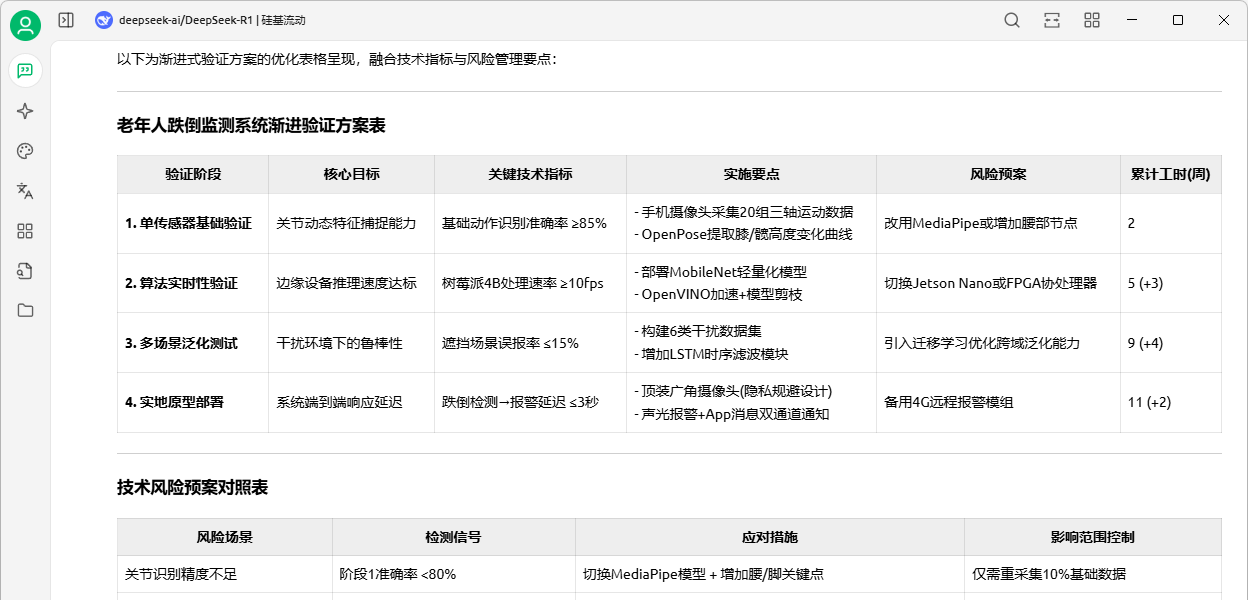Click 改用MediaPipe或增加腰部节点 cell

click(999, 223)
